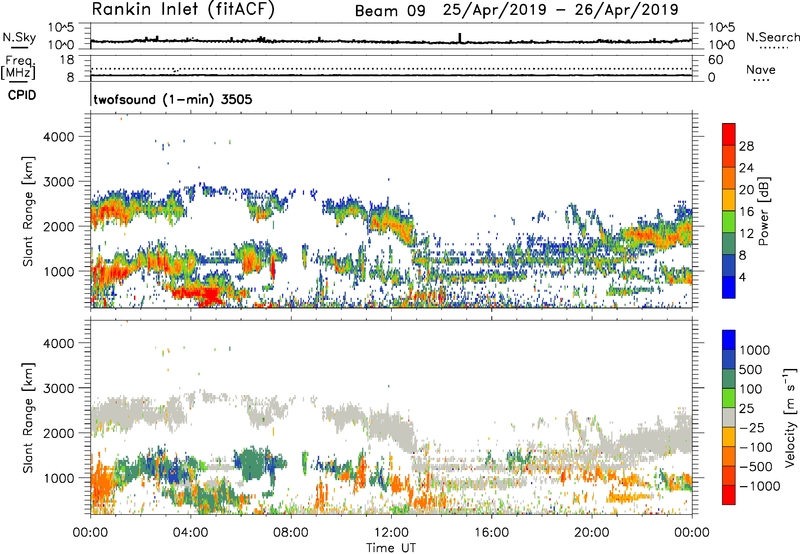Click the 'N.Search' legend label
This screenshot has height=554, width=800.
coord(772,37)
